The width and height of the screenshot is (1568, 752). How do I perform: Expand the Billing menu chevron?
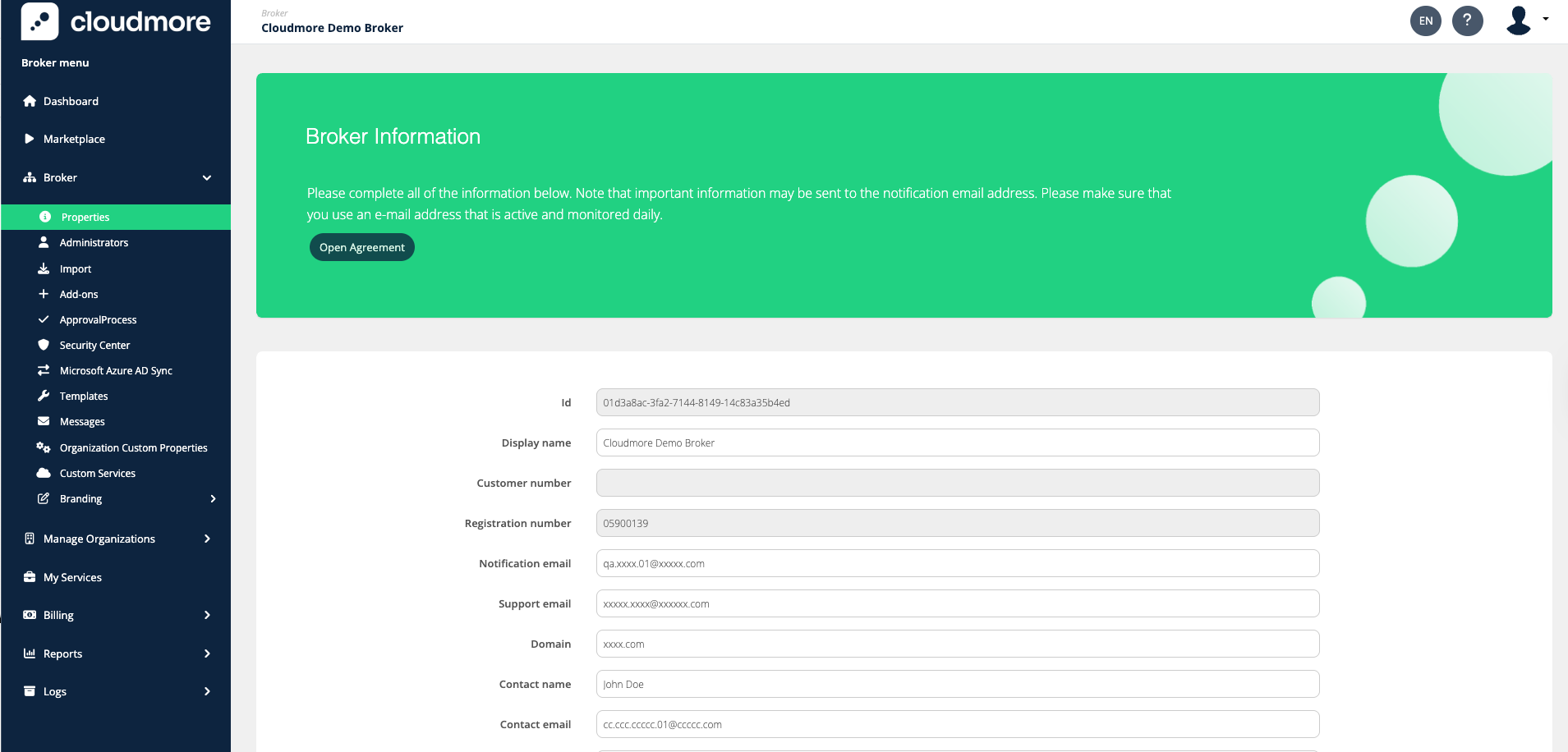(207, 615)
